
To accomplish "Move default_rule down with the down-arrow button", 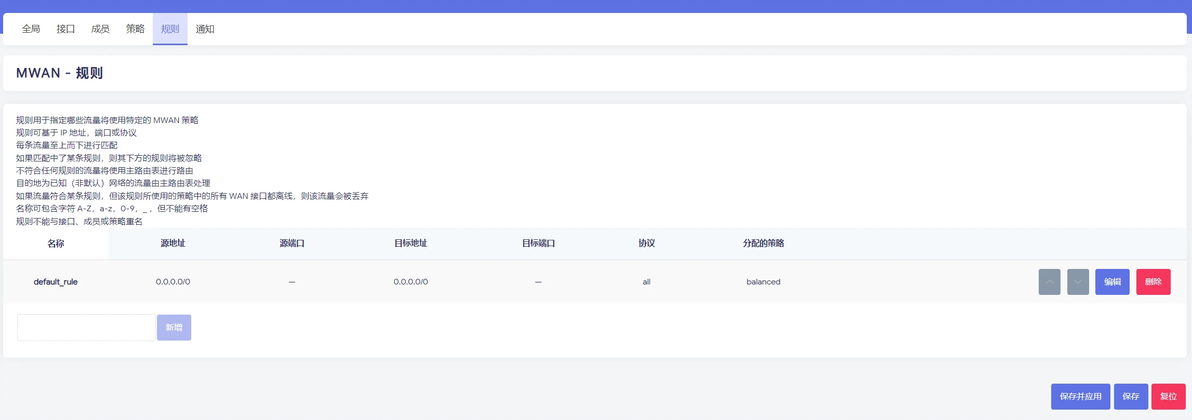I will pyautogui.click(x=1078, y=282).
